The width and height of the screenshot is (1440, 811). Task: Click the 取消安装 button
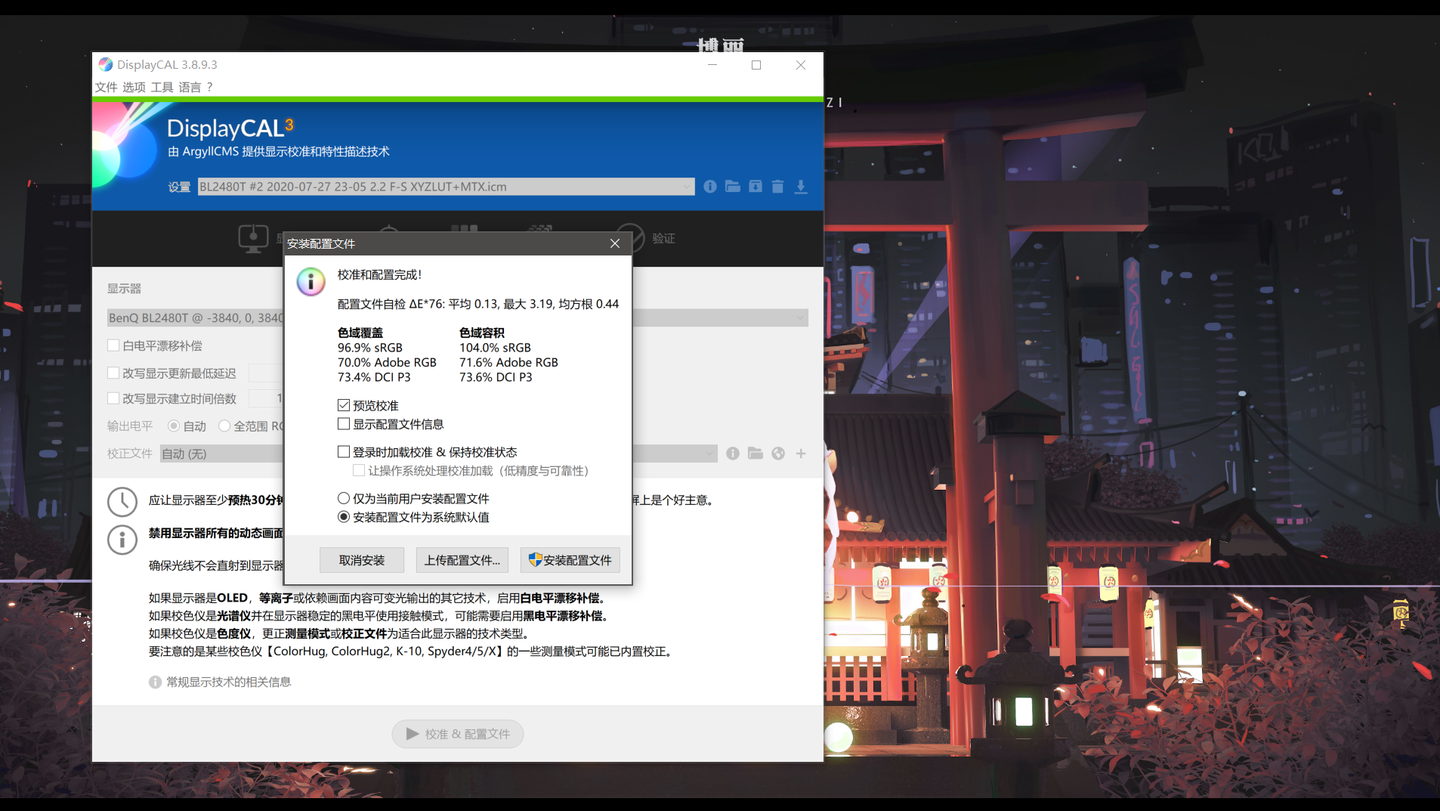point(362,560)
